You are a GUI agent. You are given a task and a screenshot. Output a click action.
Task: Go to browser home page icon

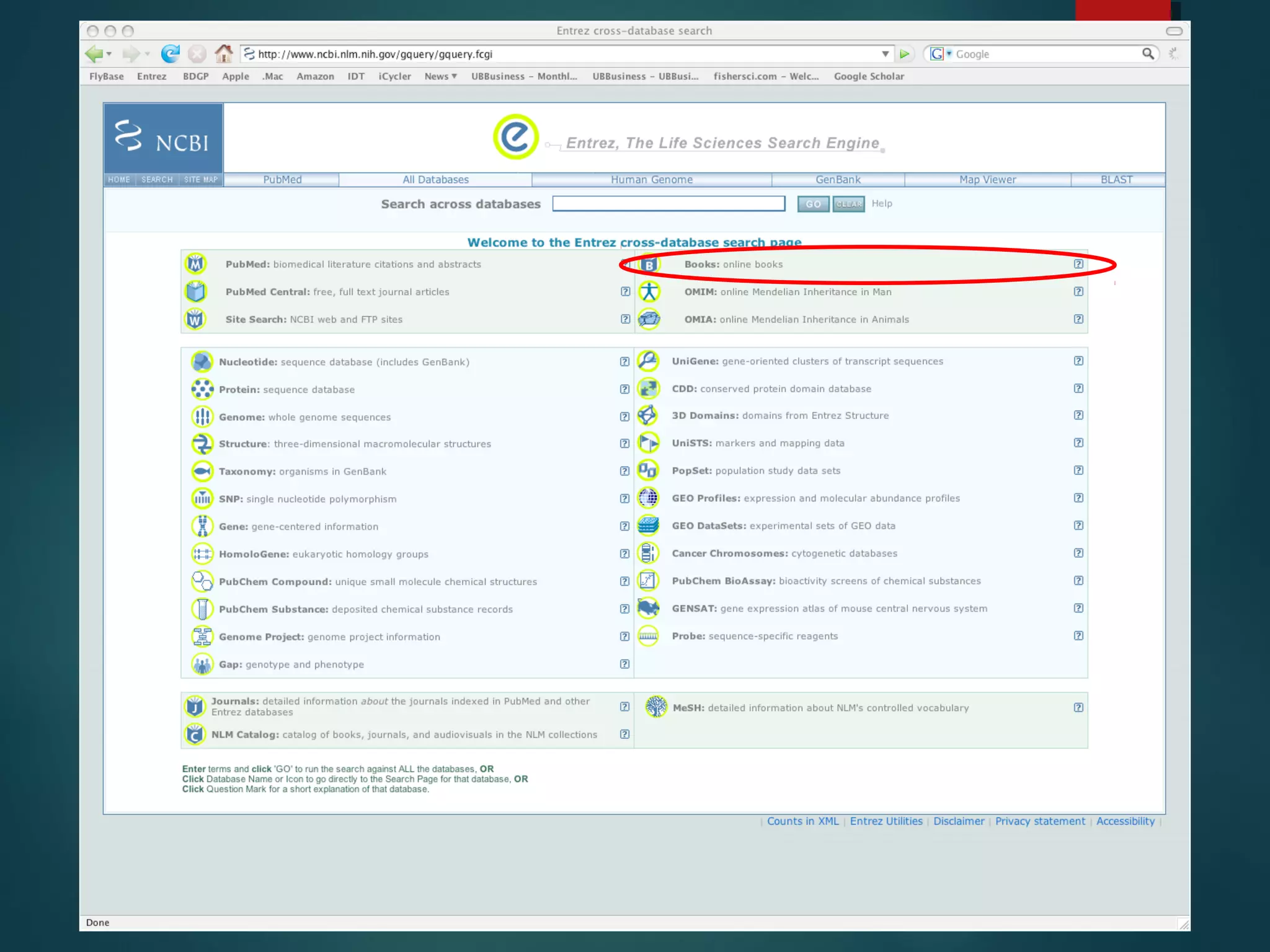coord(224,54)
